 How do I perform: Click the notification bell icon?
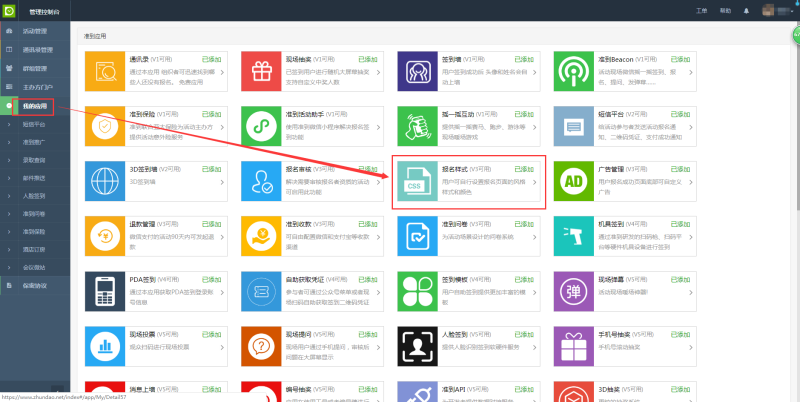(x=744, y=10)
